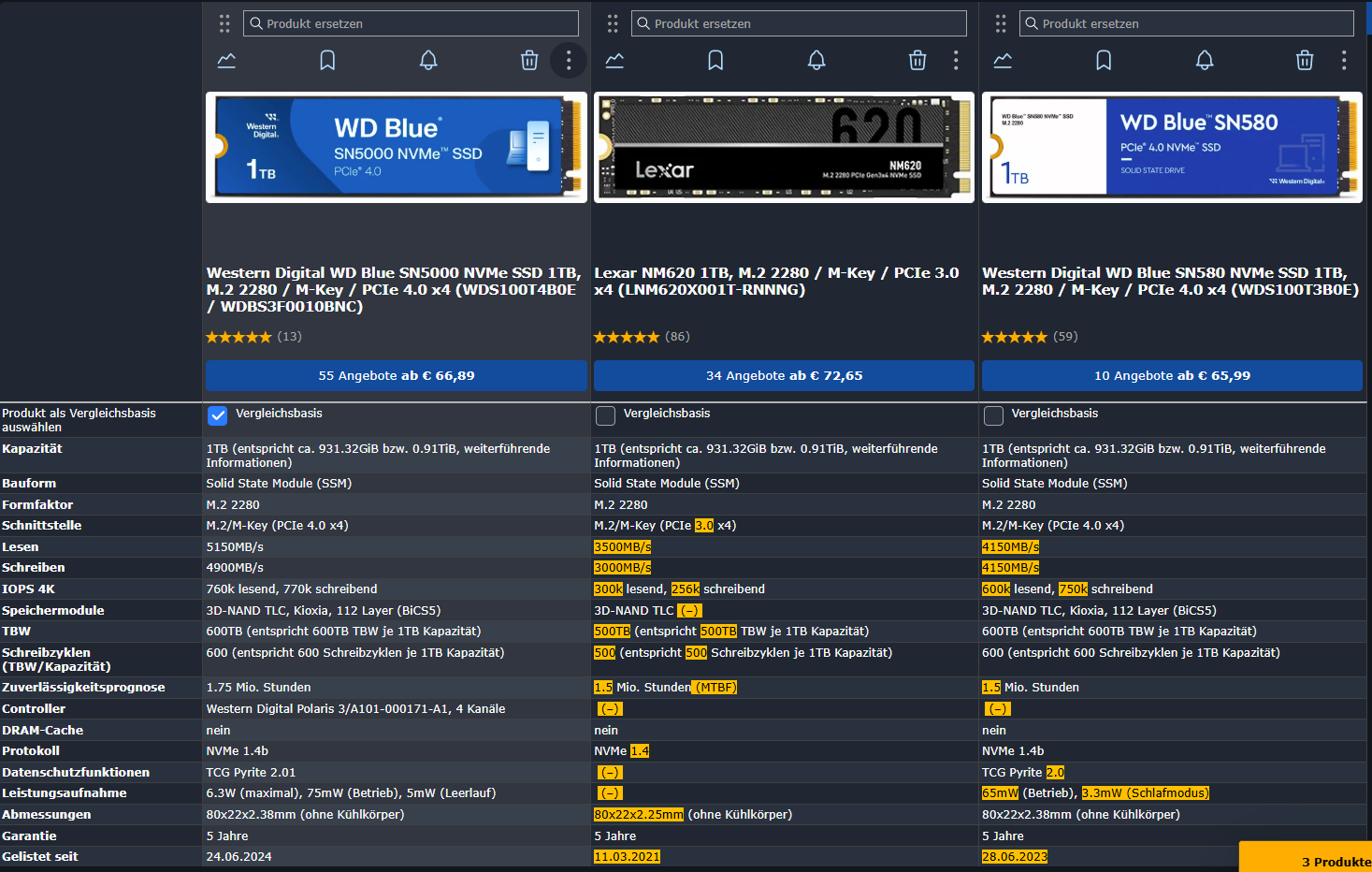Screen dimensions: 1372x872
Task: Click drag handle of Lexar NM620 column
Action: tap(613, 23)
